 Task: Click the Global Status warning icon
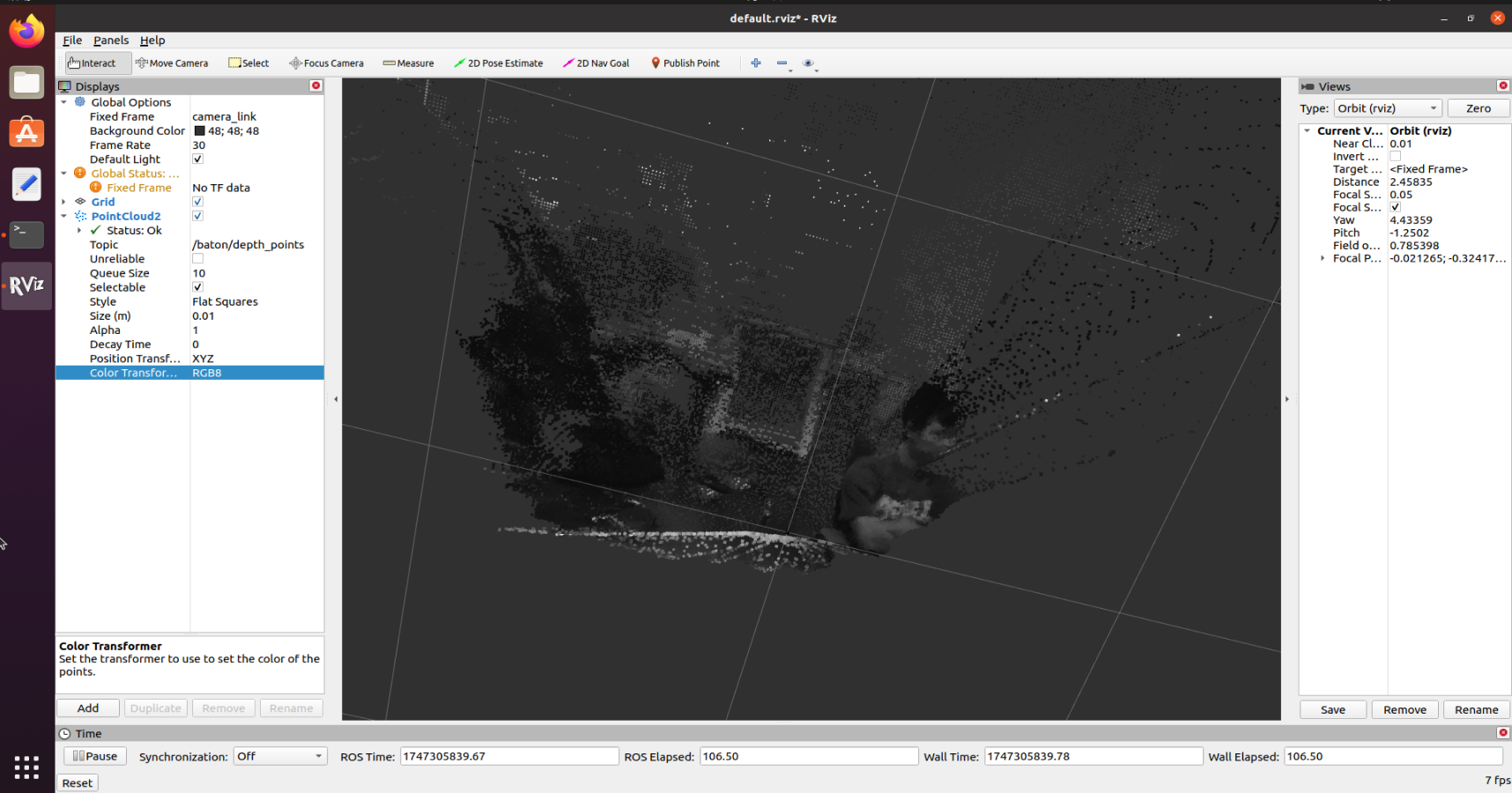80,173
